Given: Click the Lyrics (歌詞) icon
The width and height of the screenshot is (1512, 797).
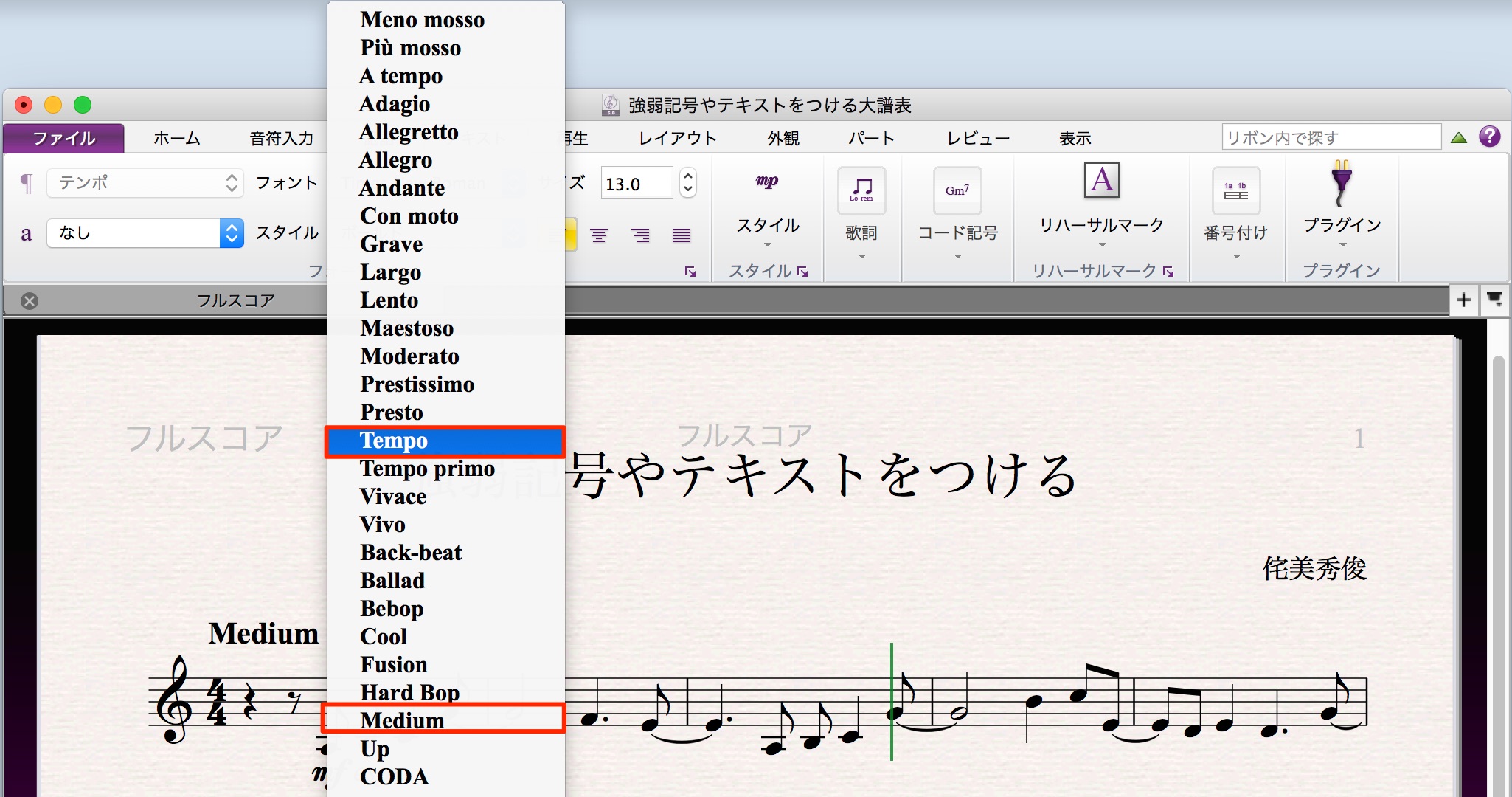Looking at the screenshot, I should click(861, 190).
